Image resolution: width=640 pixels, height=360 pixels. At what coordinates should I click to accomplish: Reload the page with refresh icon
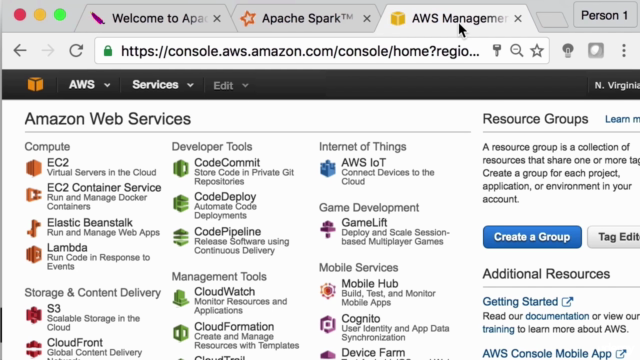tap(76, 51)
